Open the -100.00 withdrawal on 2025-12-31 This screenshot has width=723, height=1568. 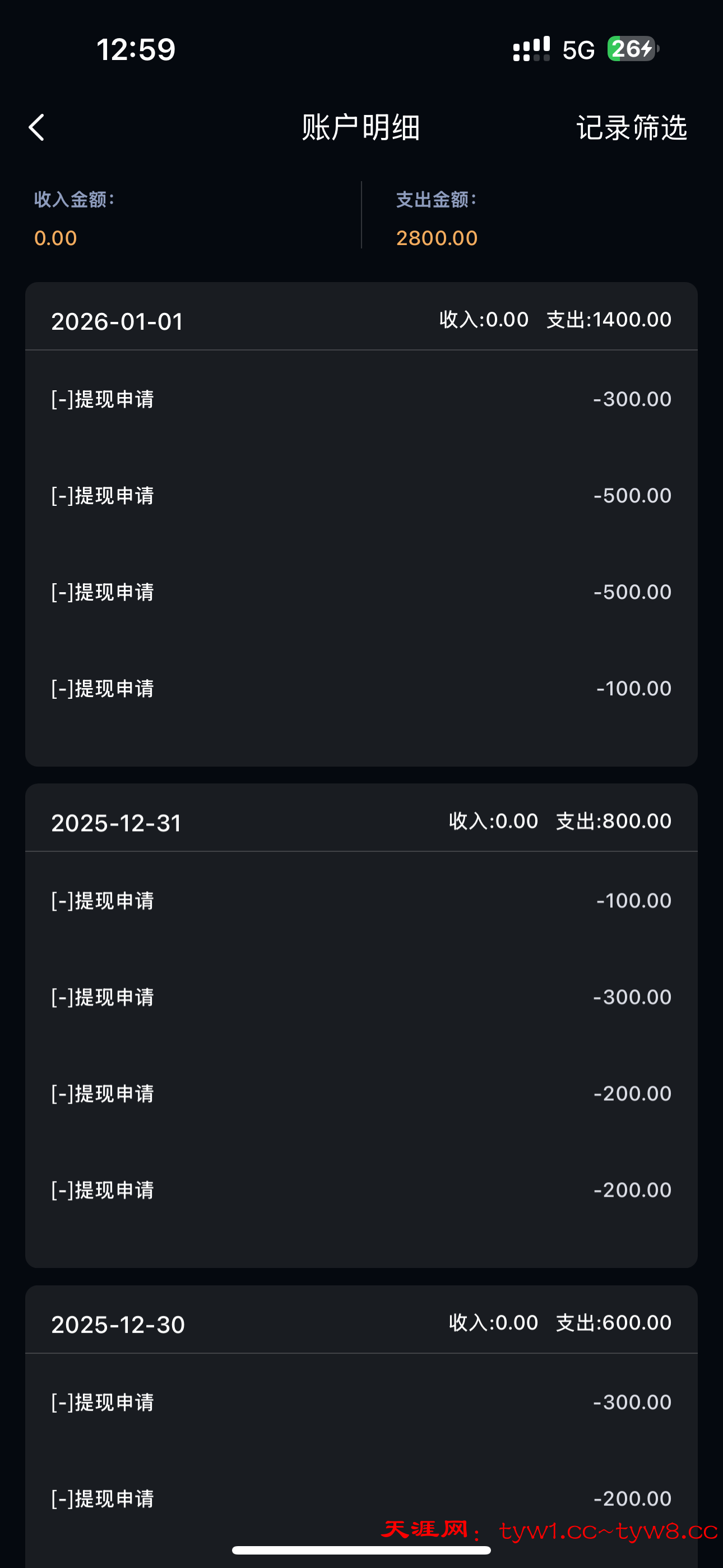pyautogui.click(x=361, y=901)
